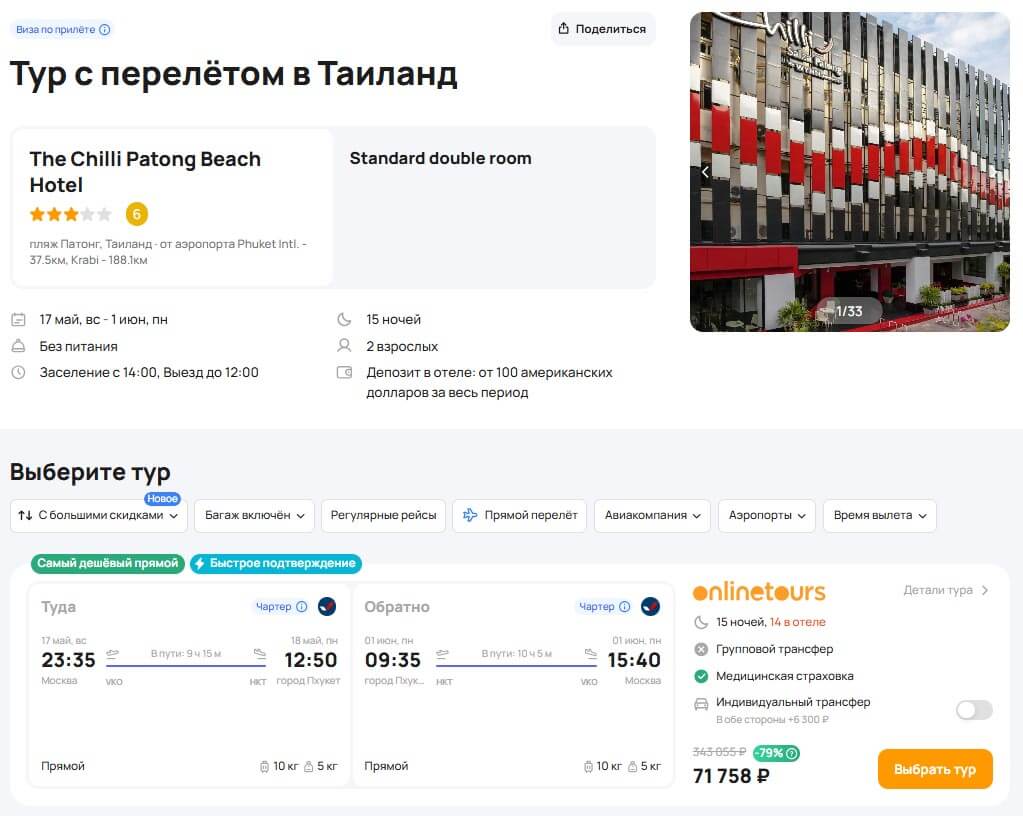Viewport: 1023px width, 816px height.
Task: Click the landing icon near 12:50 arrival
Action: point(260,654)
